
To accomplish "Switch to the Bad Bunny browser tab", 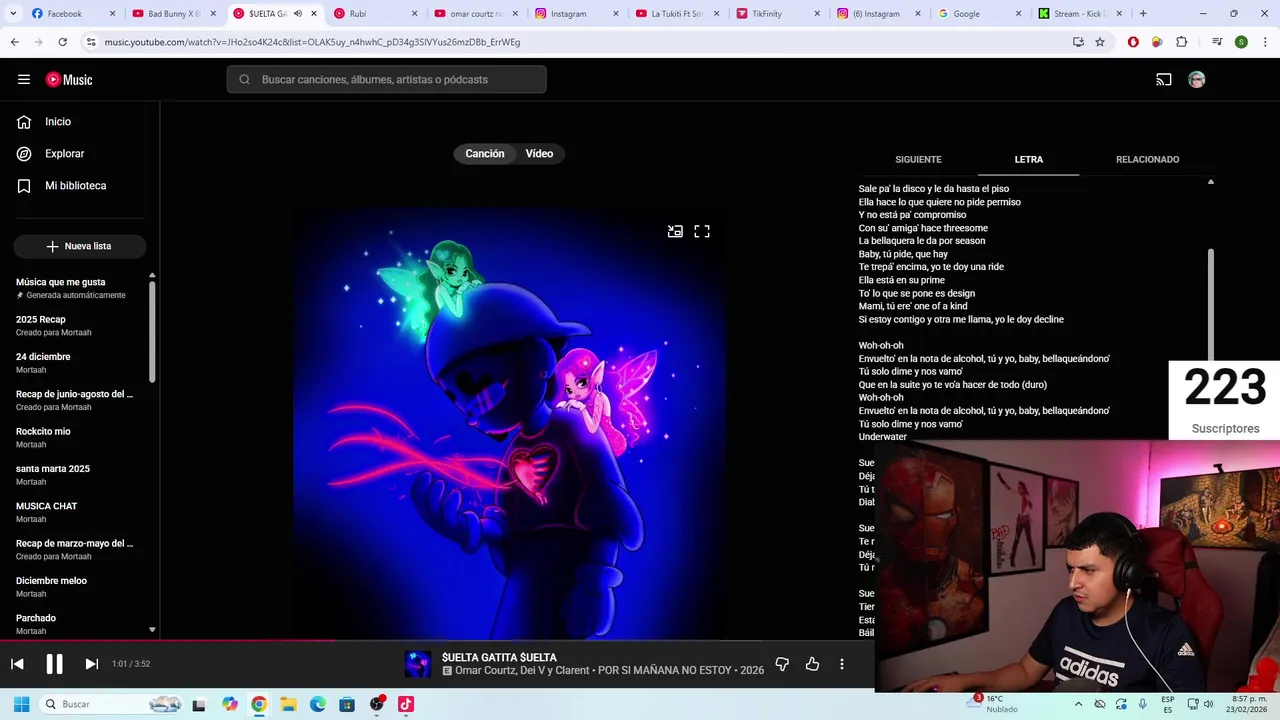I will pyautogui.click(x=172, y=14).
